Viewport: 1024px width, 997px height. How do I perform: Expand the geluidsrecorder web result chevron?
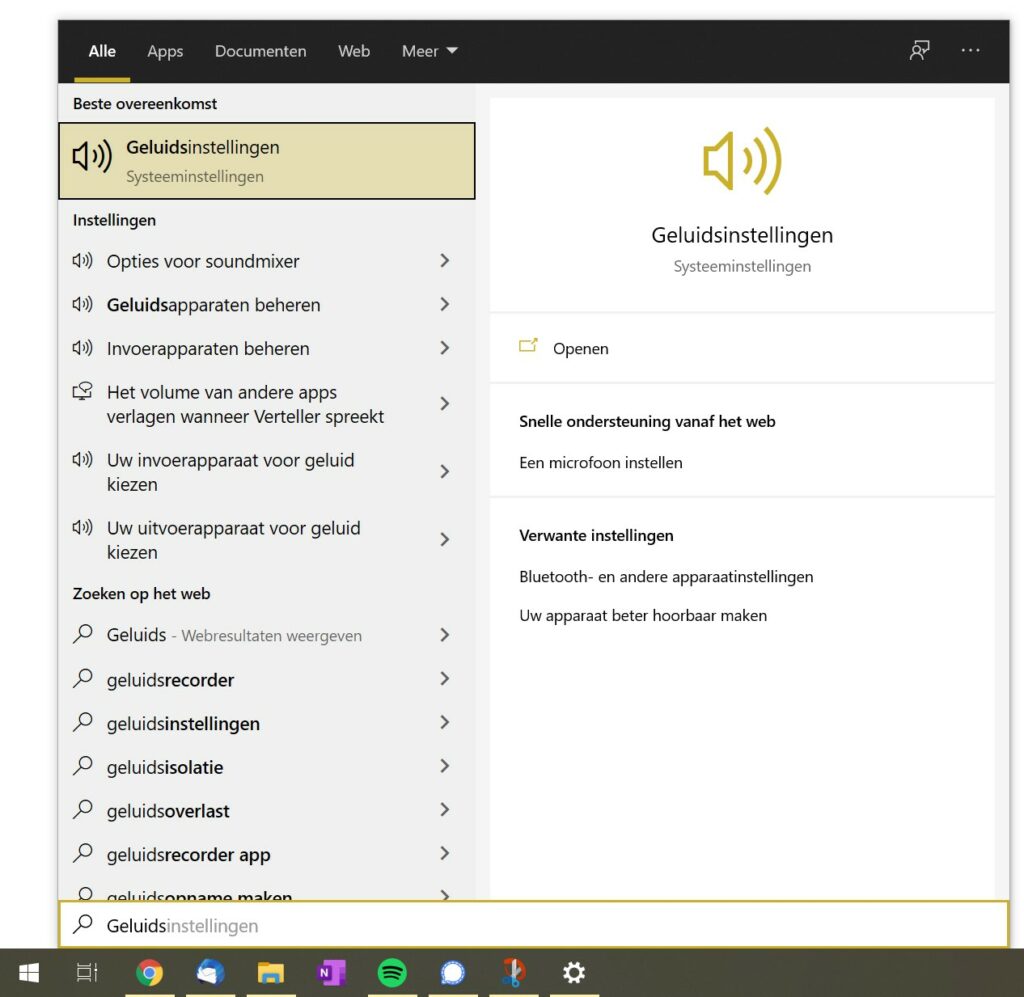click(445, 679)
